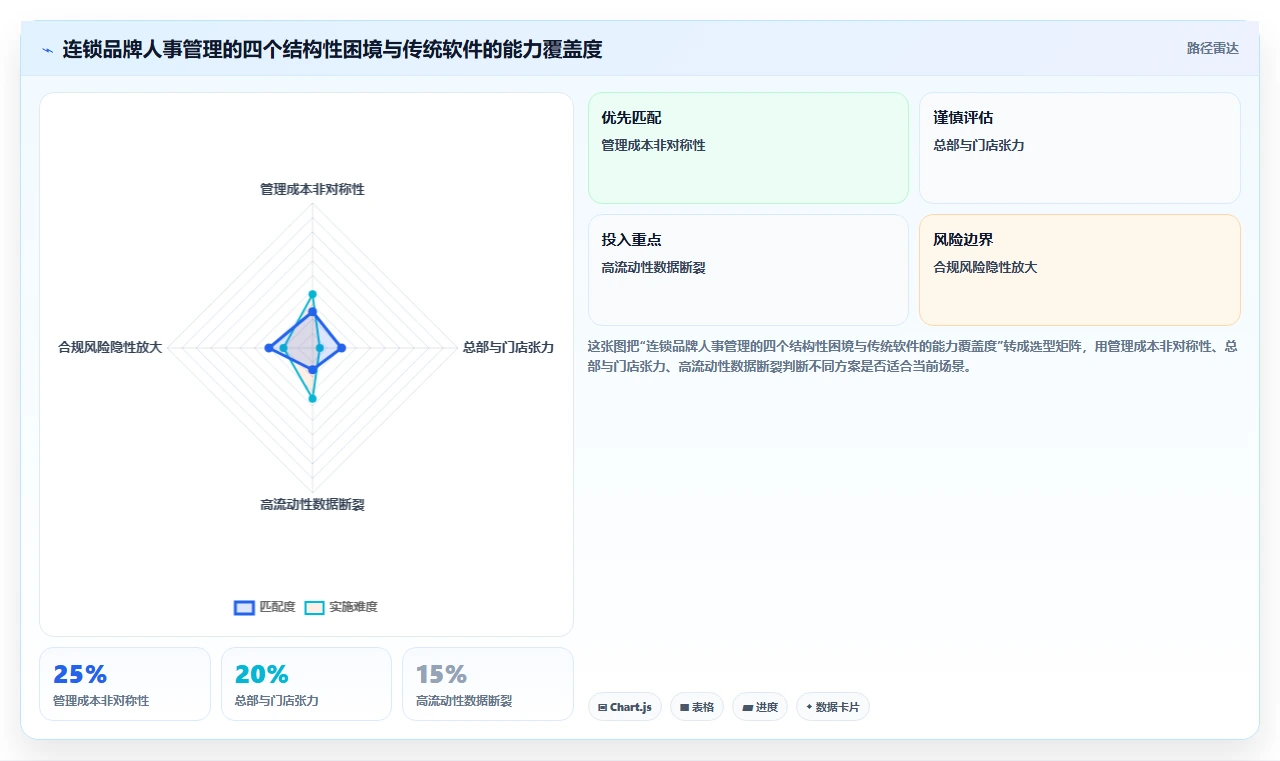
Task: Click the blue 匹配度 legend swatch
Action: click(x=244, y=607)
